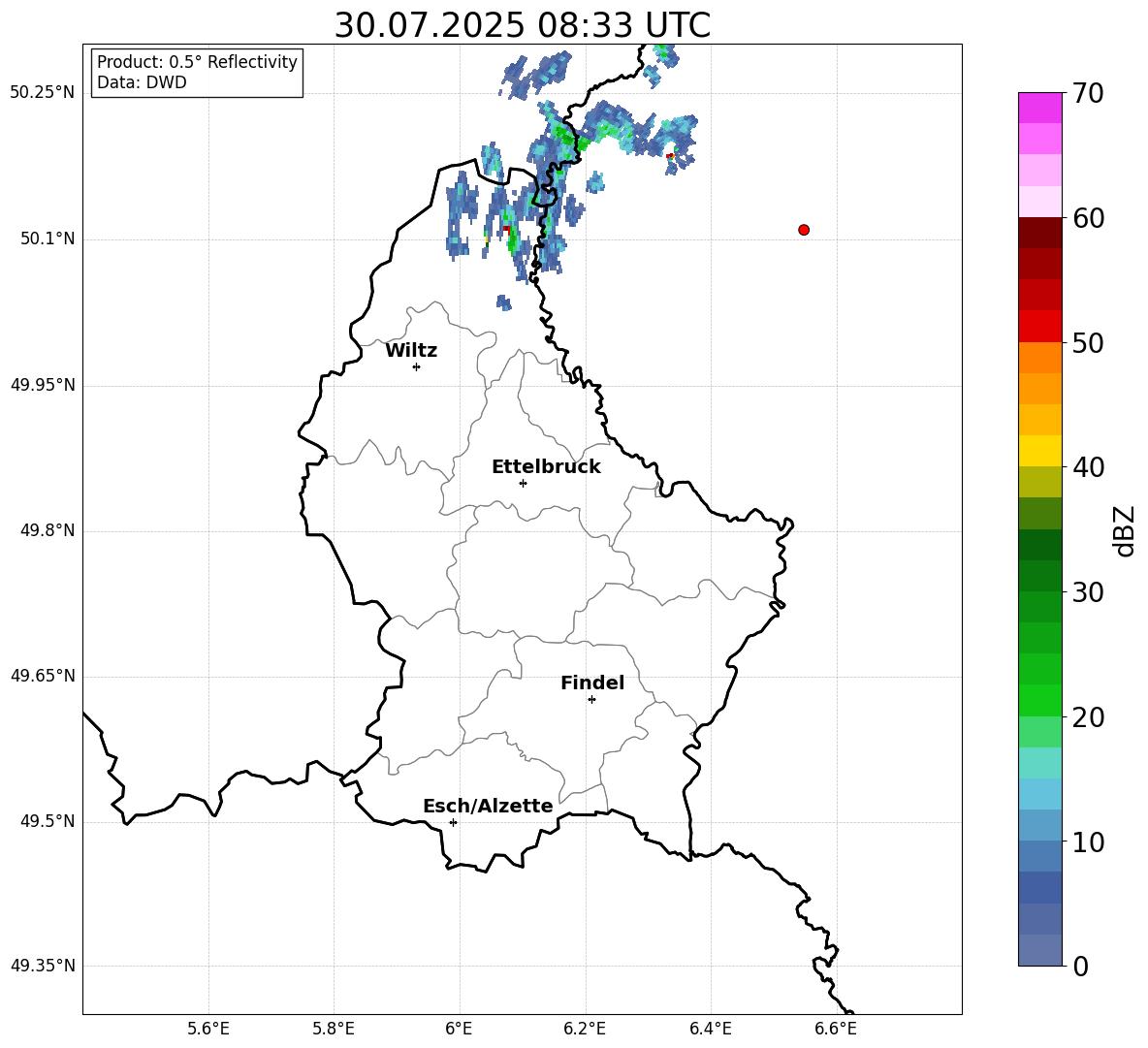The width and height of the screenshot is (1148, 1048).
Task: Click the Esch/Alzette location cross marker
Action: pyautogui.click(x=453, y=822)
